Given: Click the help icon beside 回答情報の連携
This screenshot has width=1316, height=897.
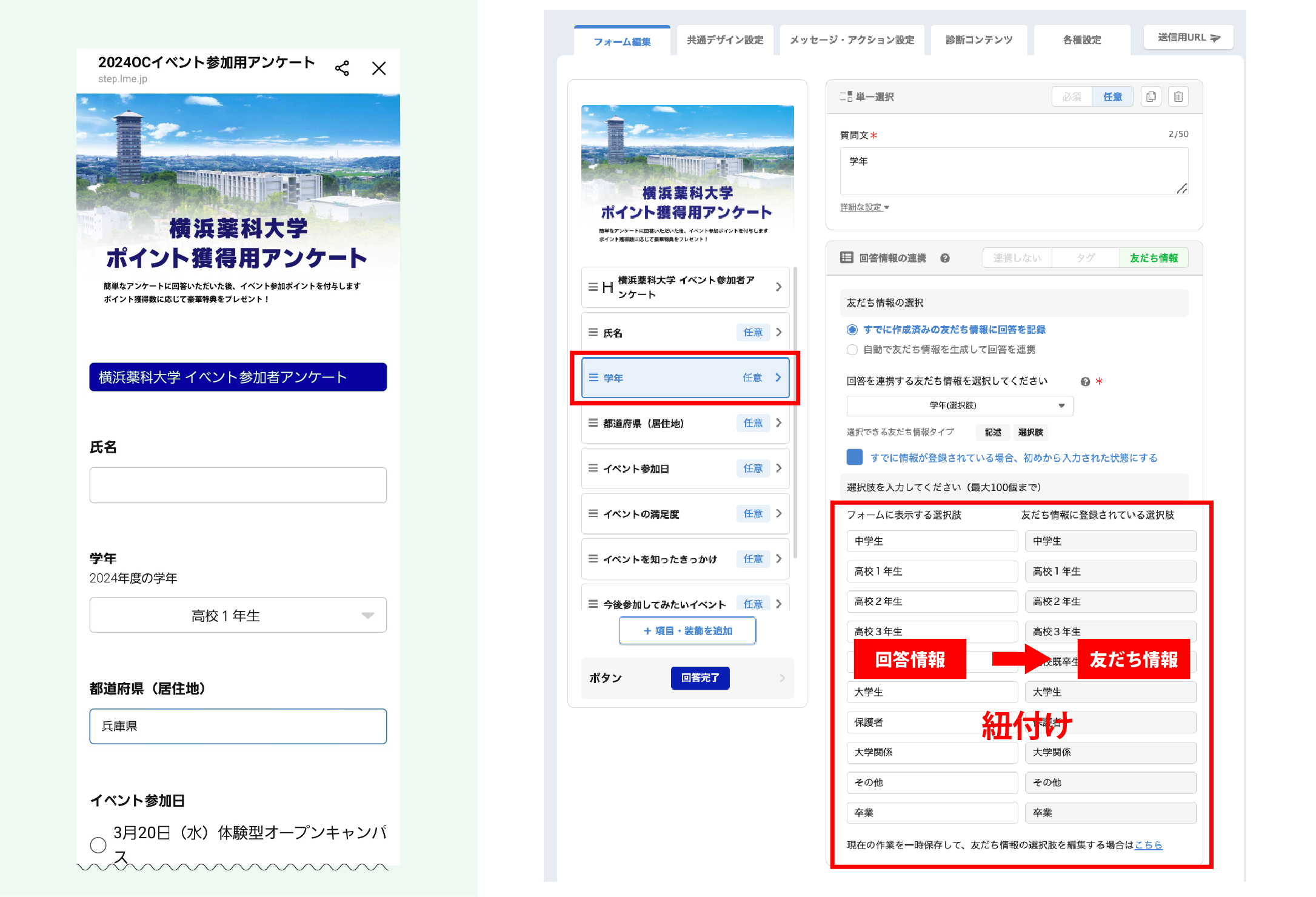Looking at the screenshot, I should pos(945,258).
